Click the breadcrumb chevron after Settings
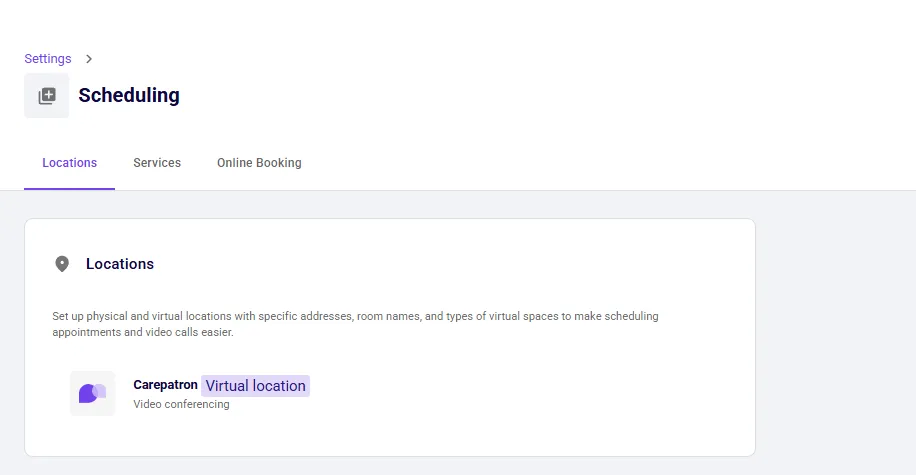This screenshot has height=475, width=916. point(89,59)
